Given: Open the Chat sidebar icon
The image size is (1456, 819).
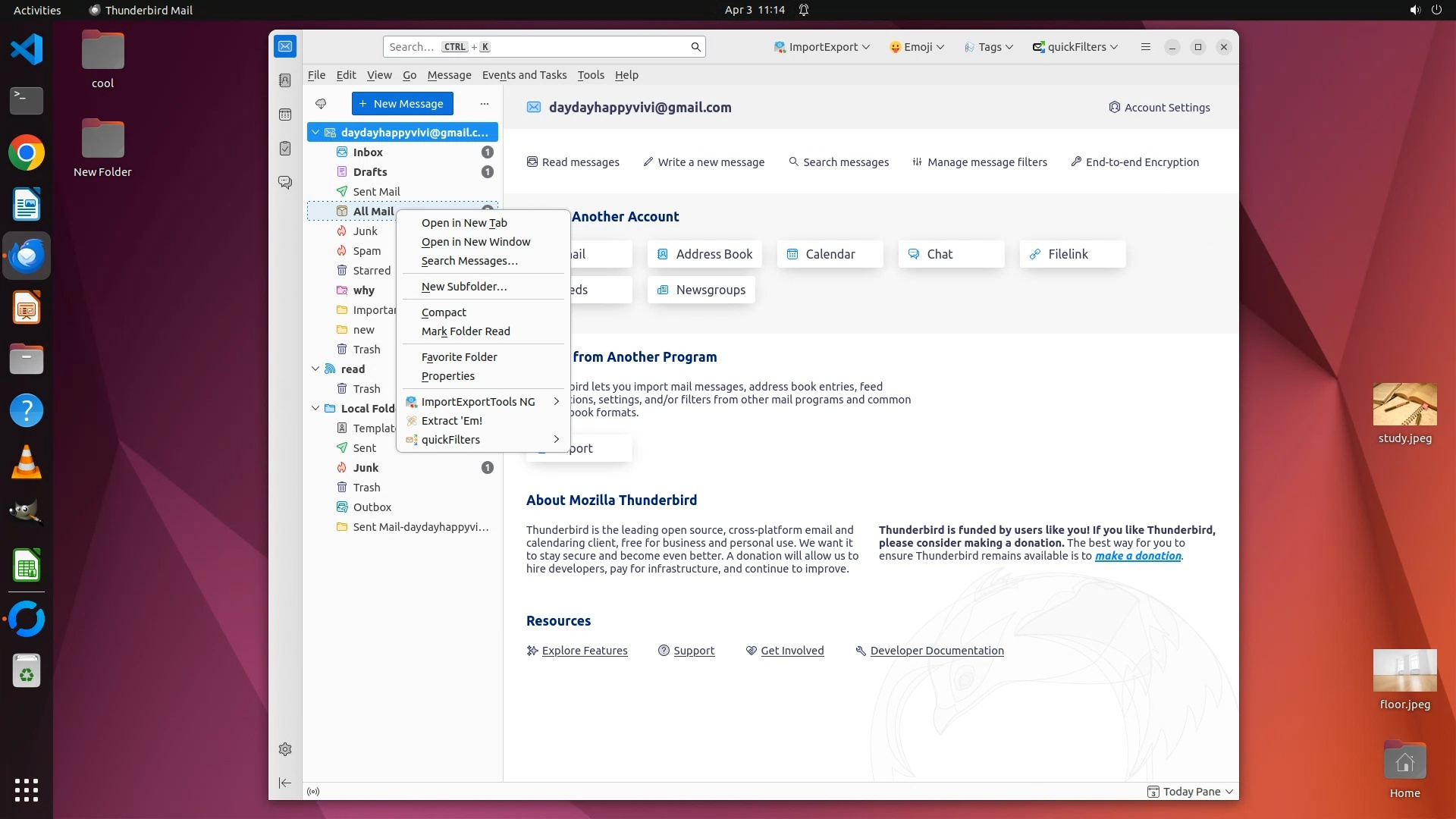Looking at the screenshot, I should (x=285, y=183).
